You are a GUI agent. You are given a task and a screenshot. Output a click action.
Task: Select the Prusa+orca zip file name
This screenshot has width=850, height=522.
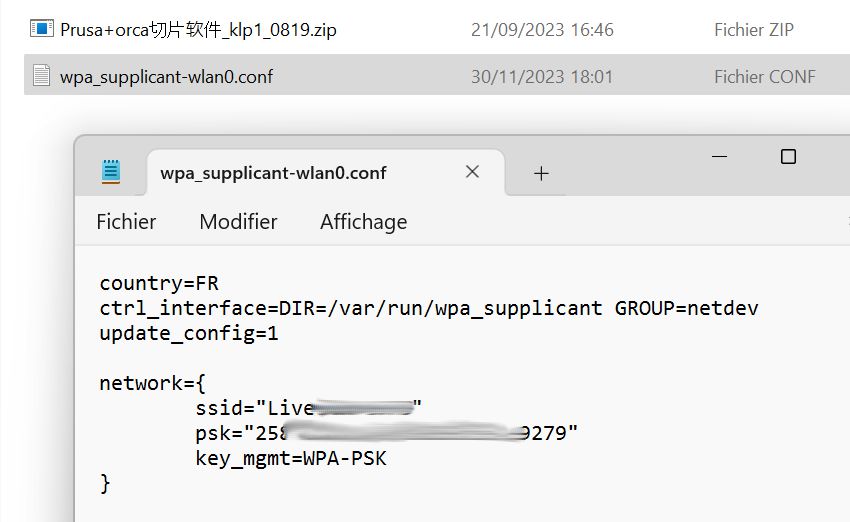click(x=198, y=30)
